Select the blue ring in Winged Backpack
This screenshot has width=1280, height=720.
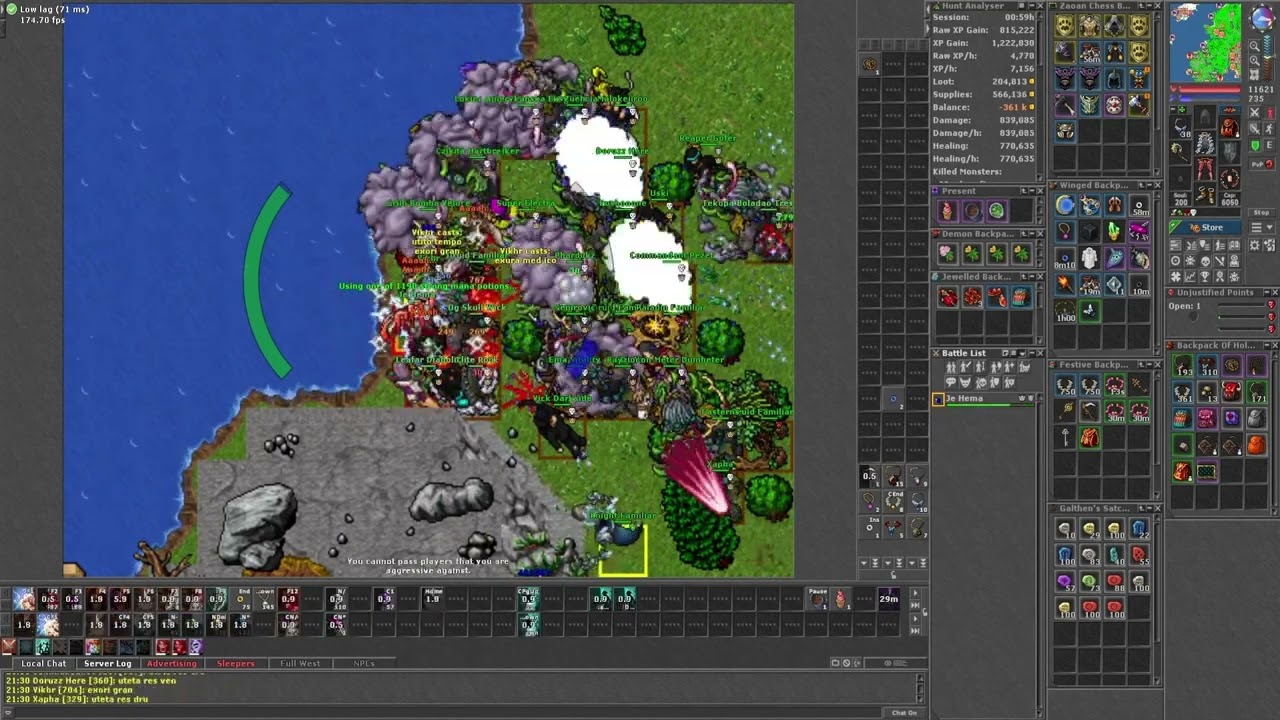[x=1065, y=258]
